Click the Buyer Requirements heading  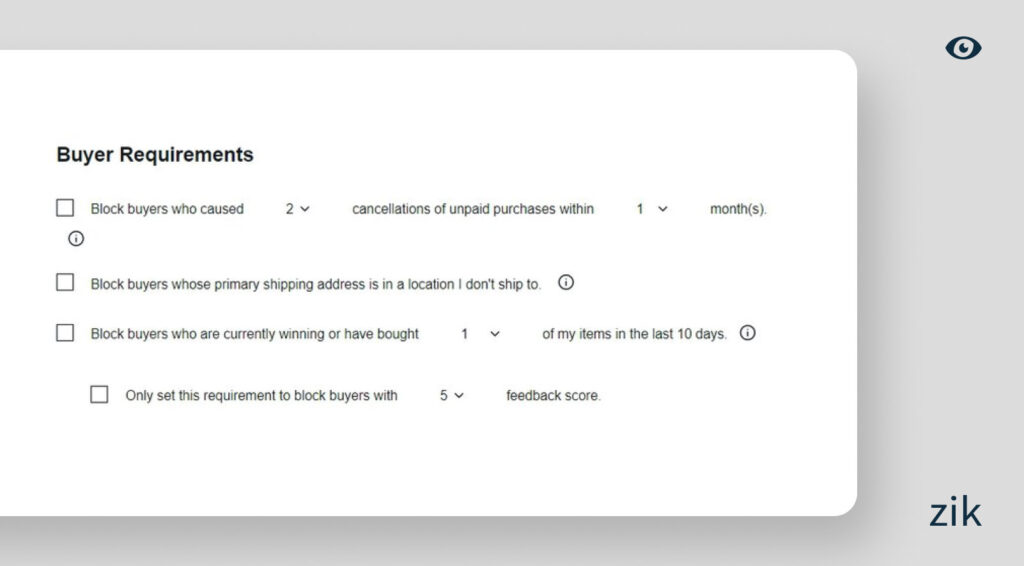pyautogui.click(x=155, y=155)
